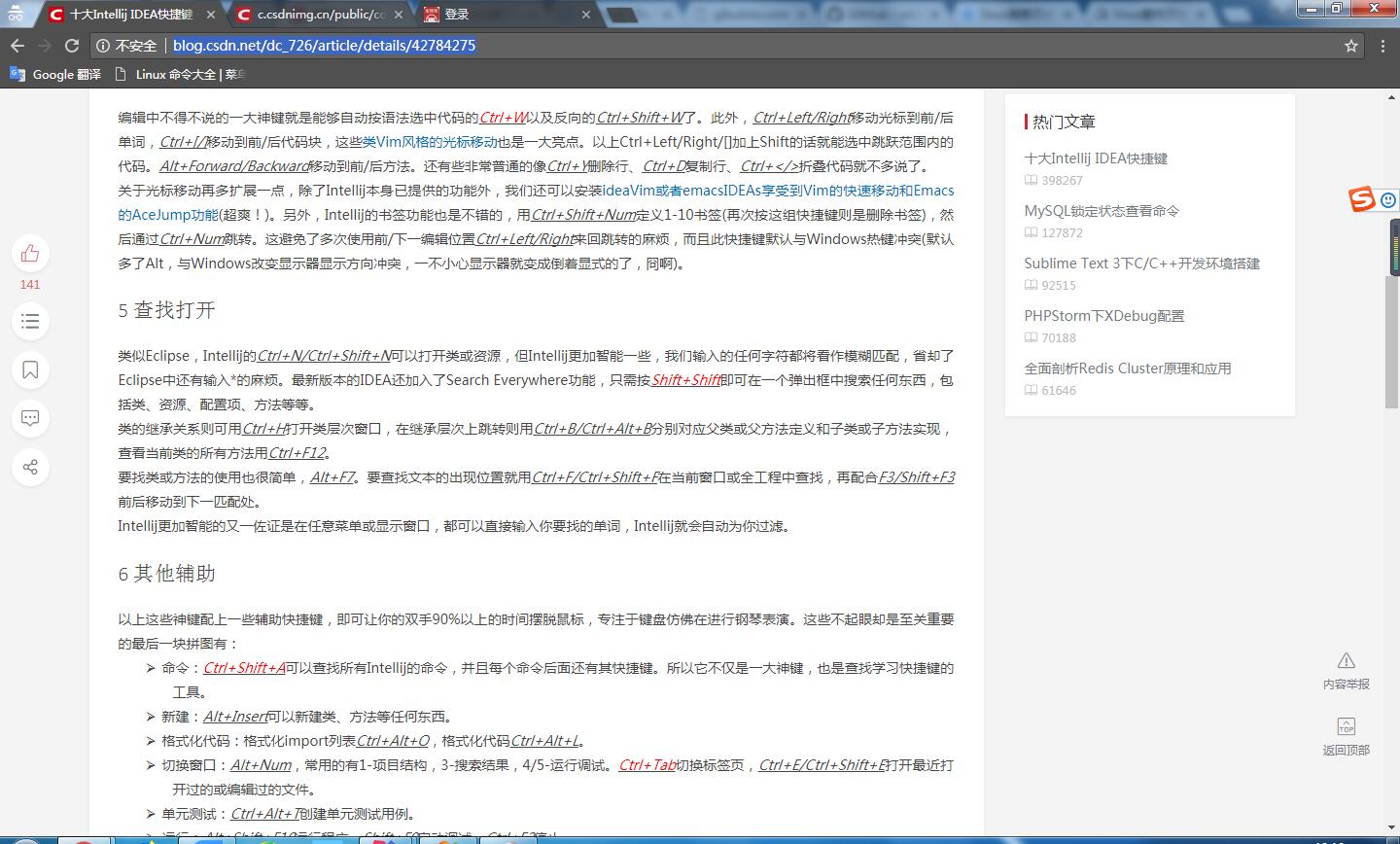This screenshot has height=844, width=1400.
Task: Click the 内容举报 warning triangle icon
Action: 1346,661
